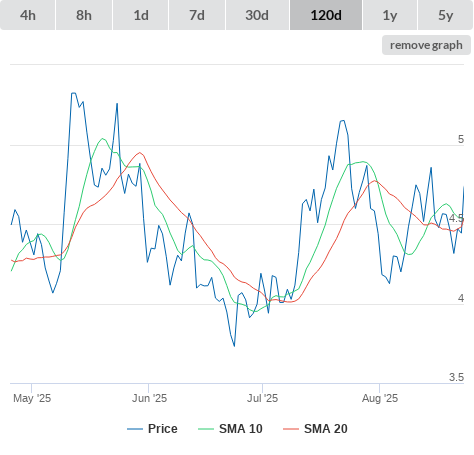
Task: Click the green SMA 10 legend marker
Action: tap(206, 429)
